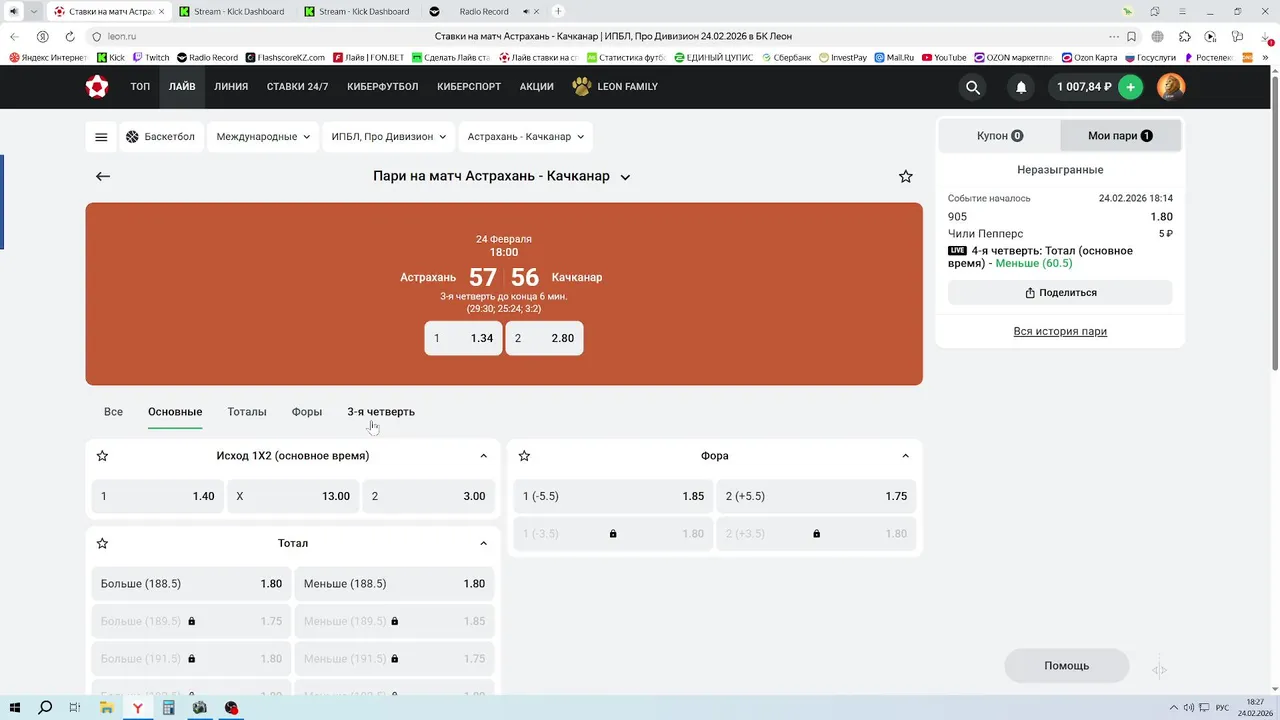Collapse the Тотал market
1280x720 pixels.
(483, 544)
